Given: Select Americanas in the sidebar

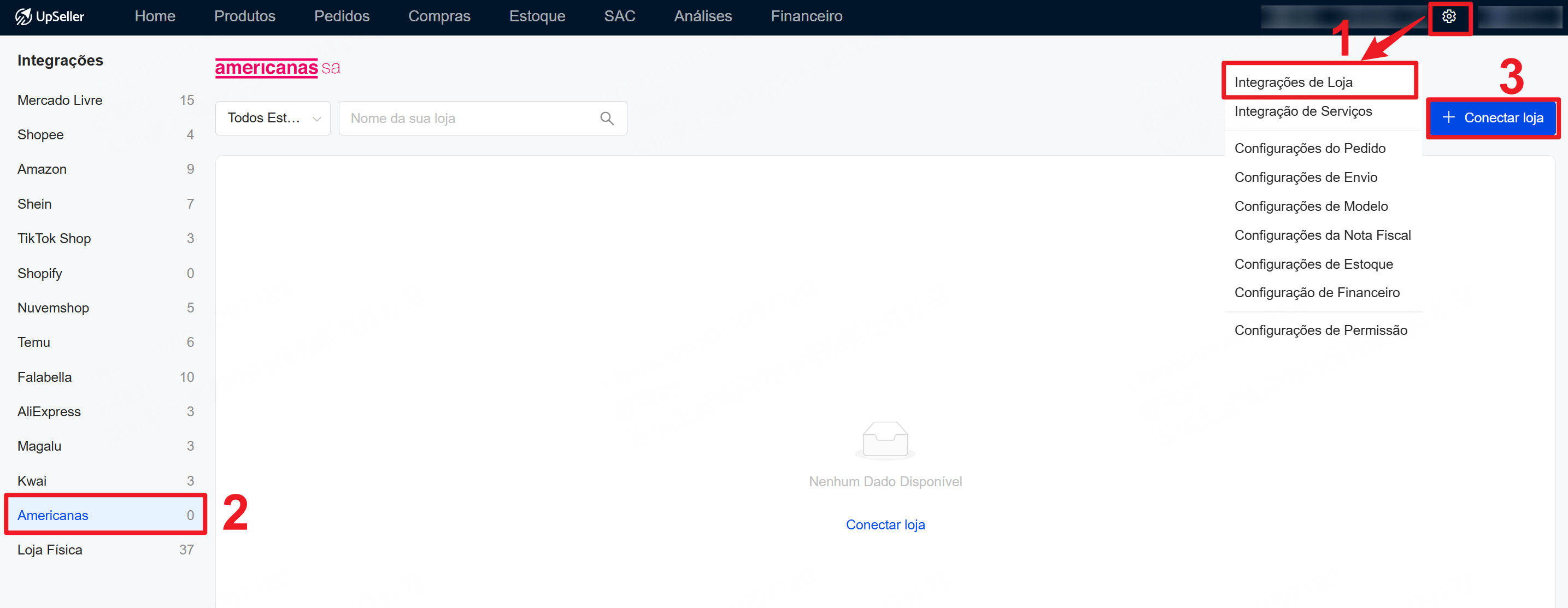Looking at the screenshot, I should (x=53, y=516).
